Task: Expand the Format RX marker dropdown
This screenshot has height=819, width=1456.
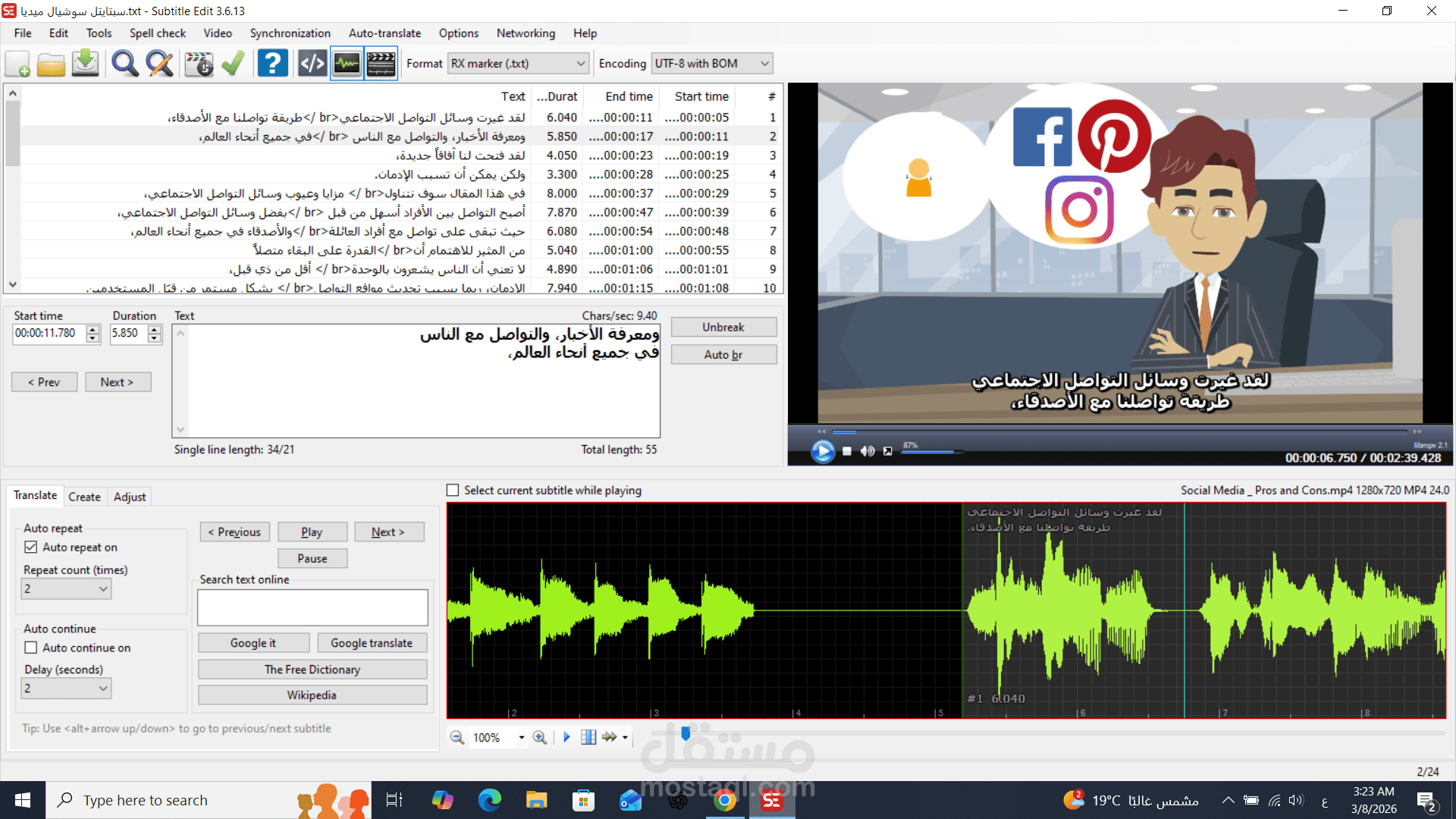Action: coord(581,64)
